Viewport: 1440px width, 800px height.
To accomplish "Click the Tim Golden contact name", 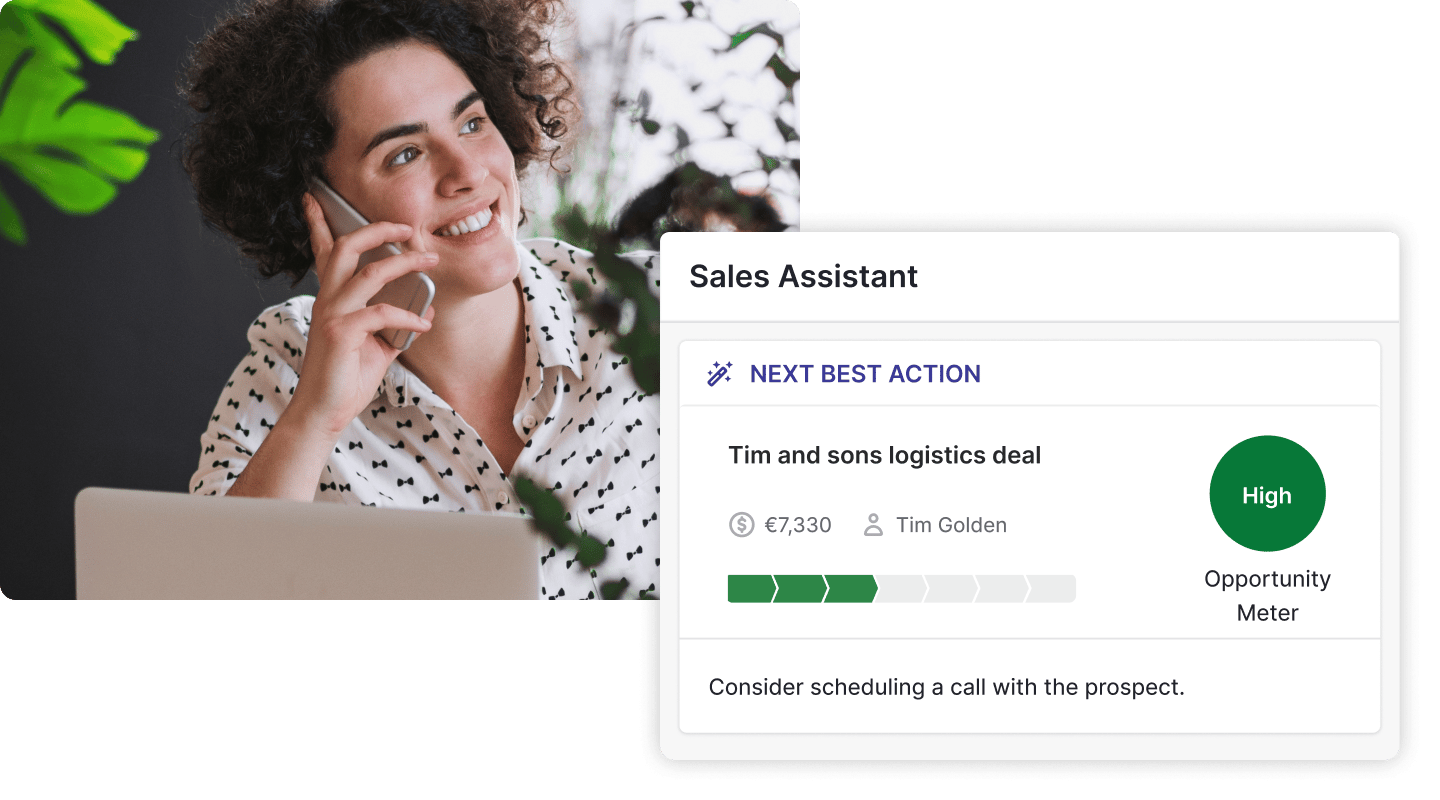I will [951, 525].
